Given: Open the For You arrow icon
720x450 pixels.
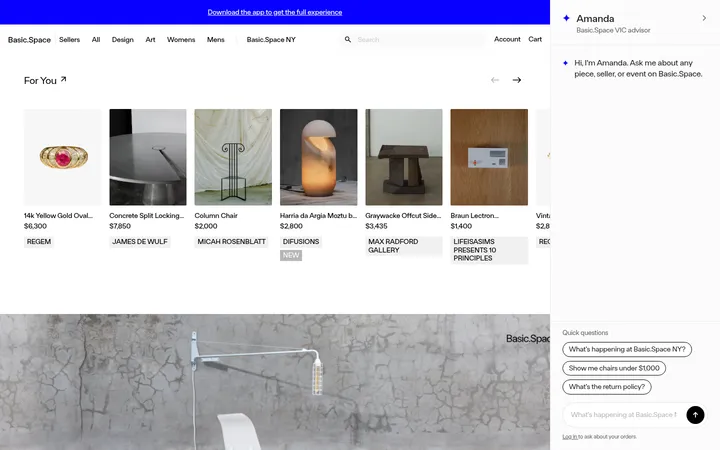Looking at the screenshot, I should click(63, 79).
